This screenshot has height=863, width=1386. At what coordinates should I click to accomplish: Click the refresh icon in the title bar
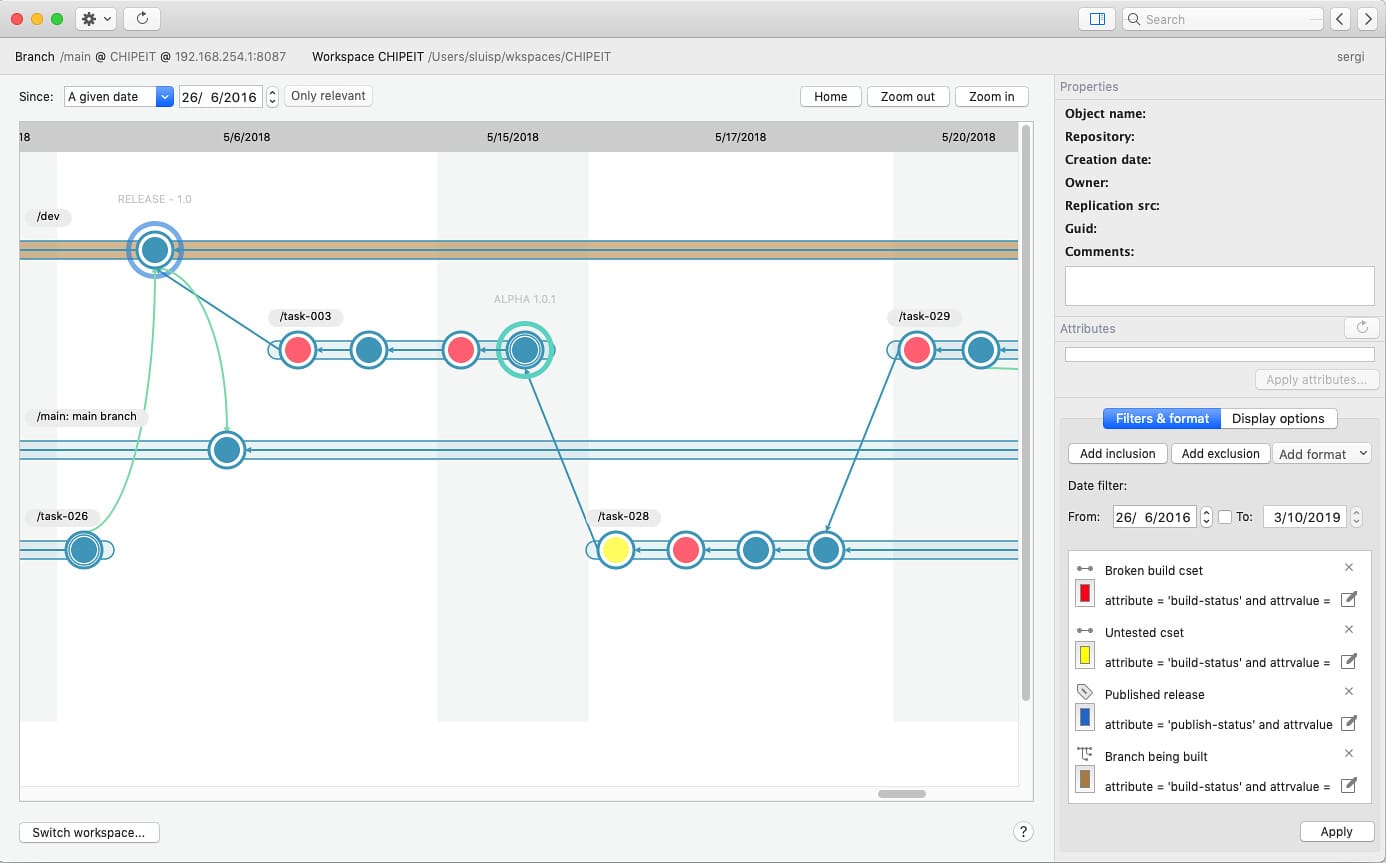pos(142,19)
